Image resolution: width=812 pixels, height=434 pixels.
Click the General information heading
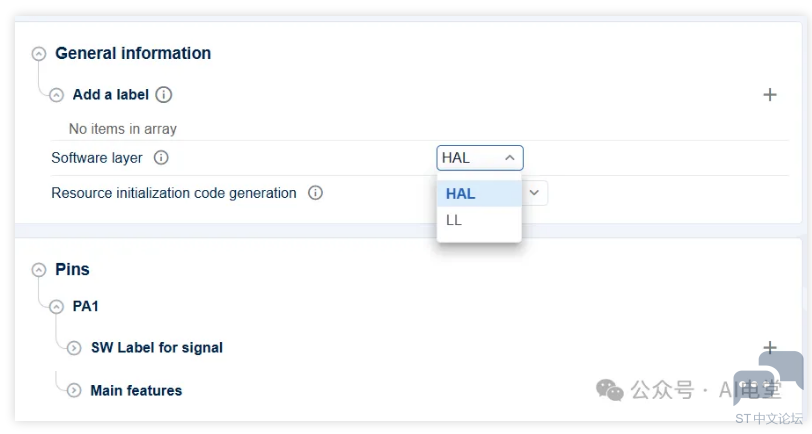(133, 54)
